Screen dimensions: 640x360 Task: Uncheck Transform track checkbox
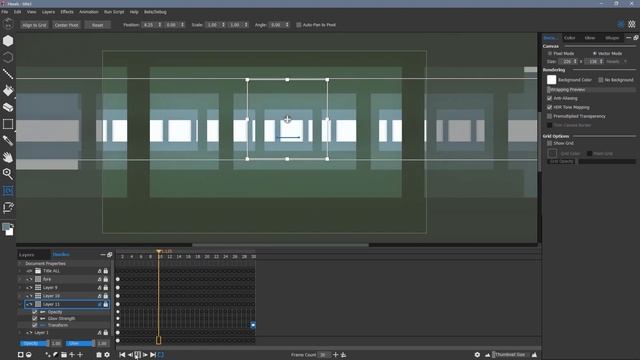tap(35, 325)
